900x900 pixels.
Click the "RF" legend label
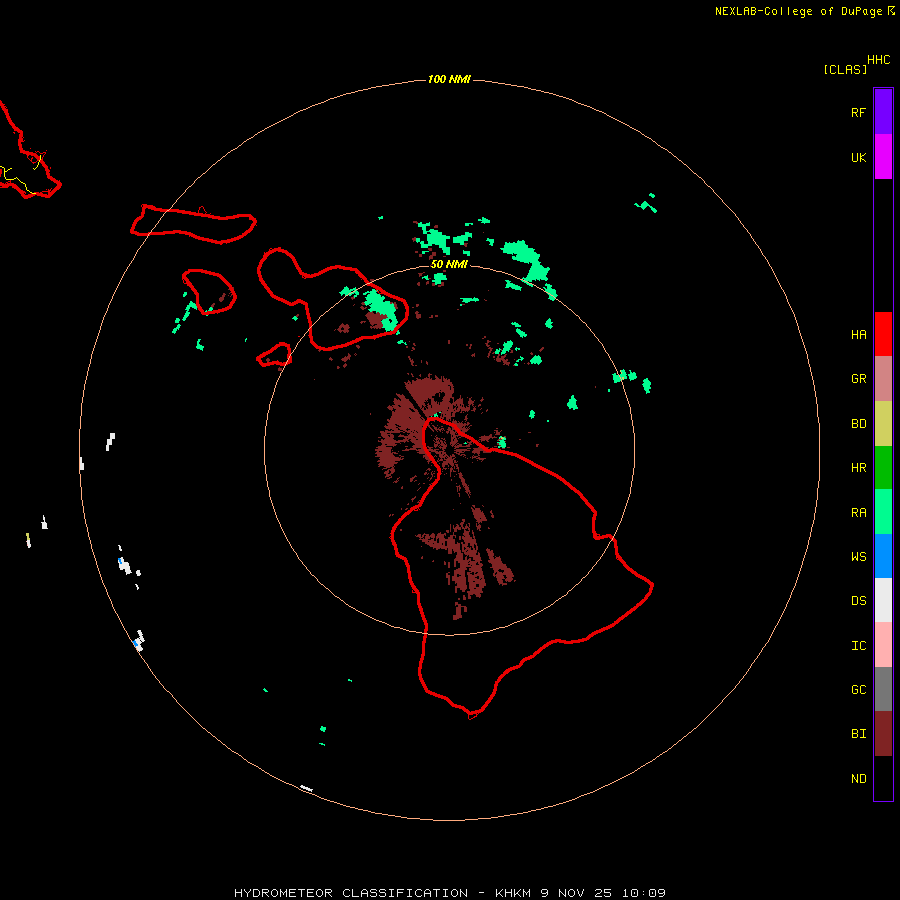click(x=858, y=112)
